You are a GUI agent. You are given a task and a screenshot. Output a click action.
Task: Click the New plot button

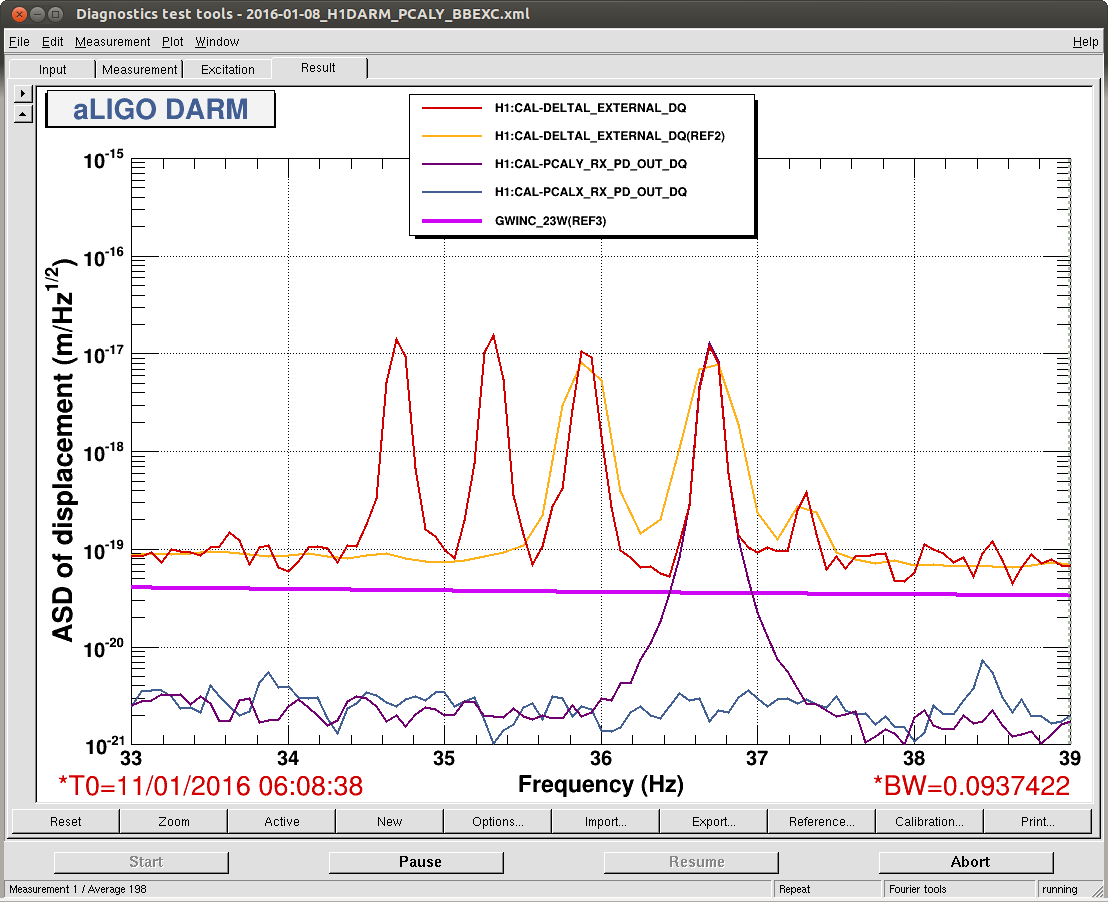point(389,821)
